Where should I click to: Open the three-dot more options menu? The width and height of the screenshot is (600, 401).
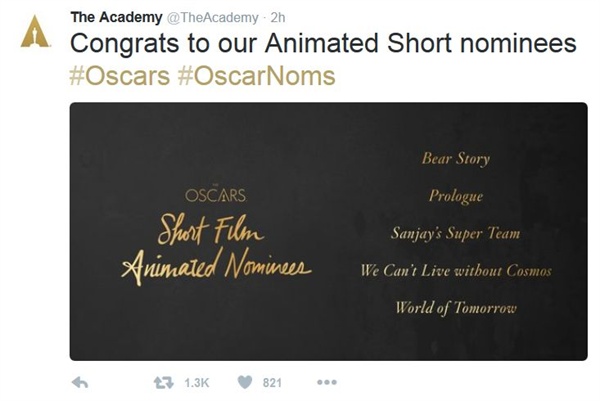327,382
